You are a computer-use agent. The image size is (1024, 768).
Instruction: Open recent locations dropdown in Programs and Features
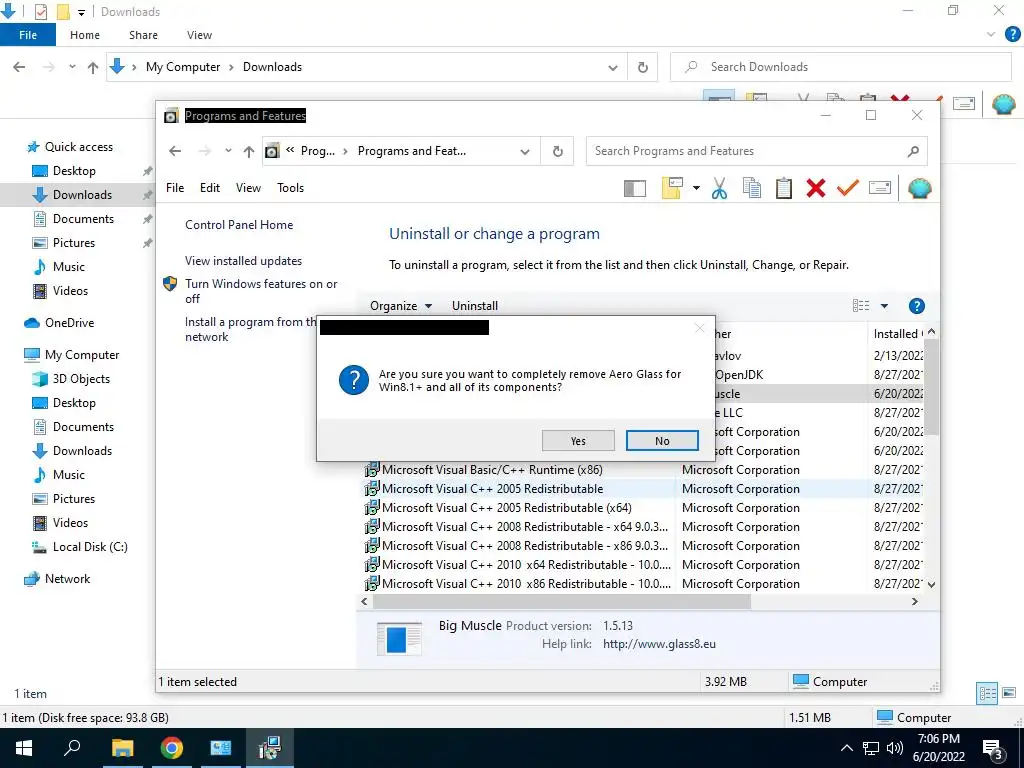tap(228, 151)
